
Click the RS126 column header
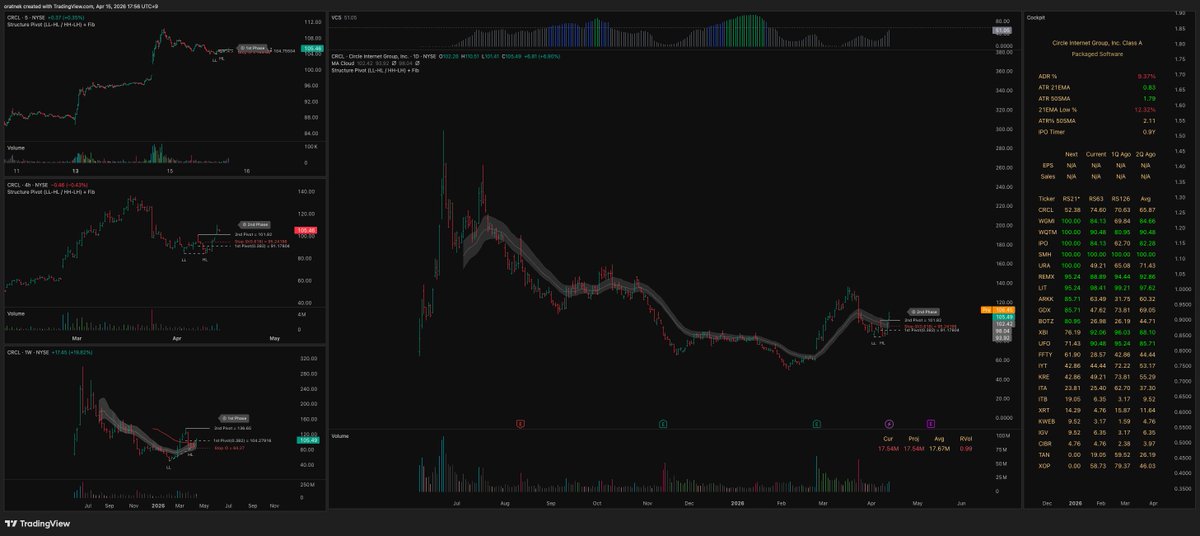[1122, 199]
